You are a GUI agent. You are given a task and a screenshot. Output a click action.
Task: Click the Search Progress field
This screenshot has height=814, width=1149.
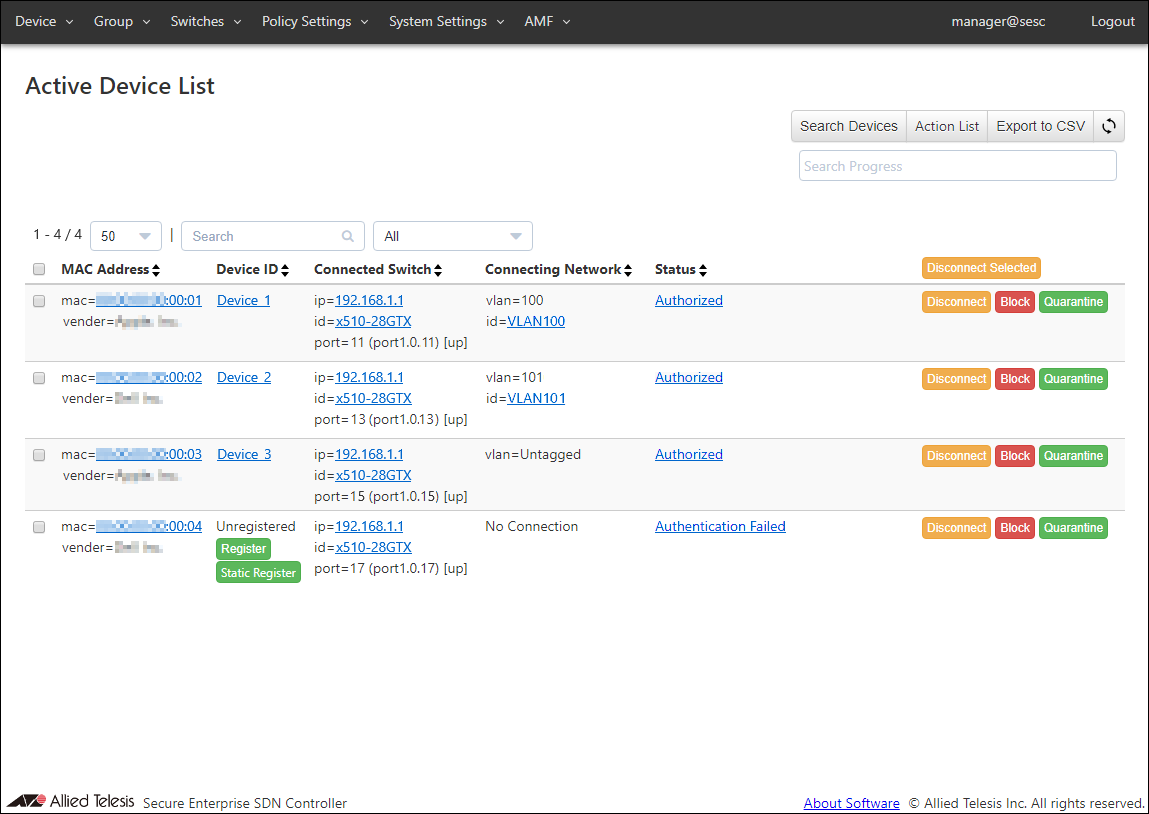click(x=957, y=166)
